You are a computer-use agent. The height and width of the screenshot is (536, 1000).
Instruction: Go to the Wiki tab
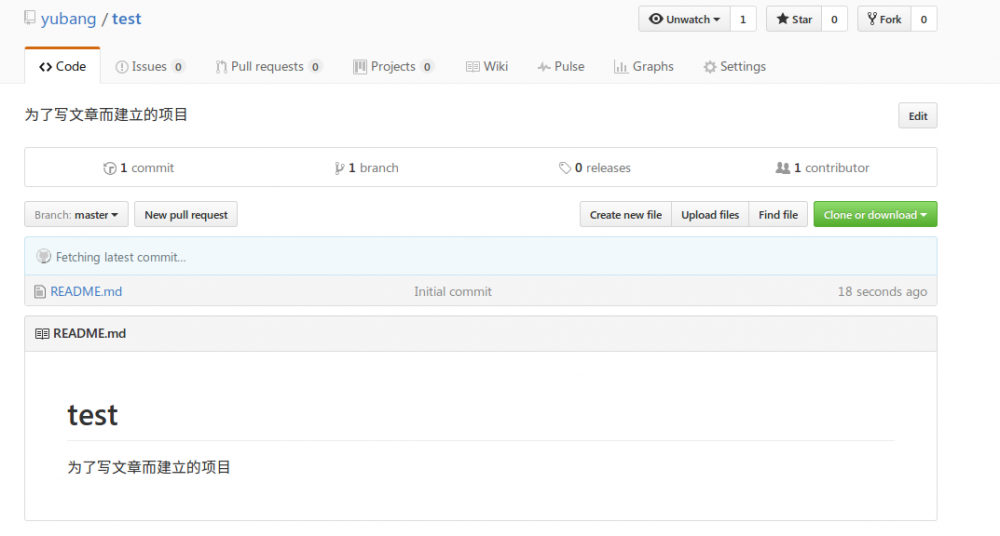click(x=487, y=66)
